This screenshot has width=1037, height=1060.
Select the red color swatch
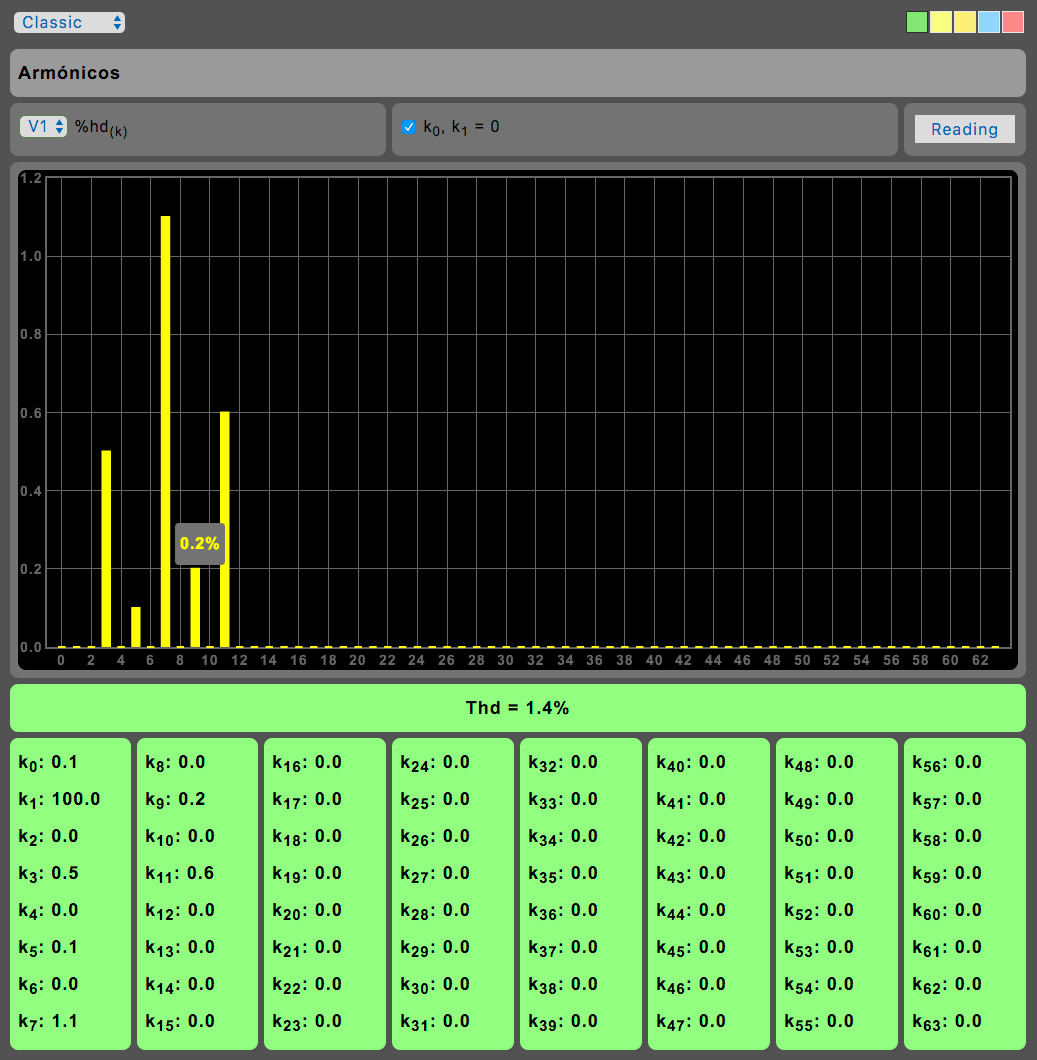coord(1013,22)
